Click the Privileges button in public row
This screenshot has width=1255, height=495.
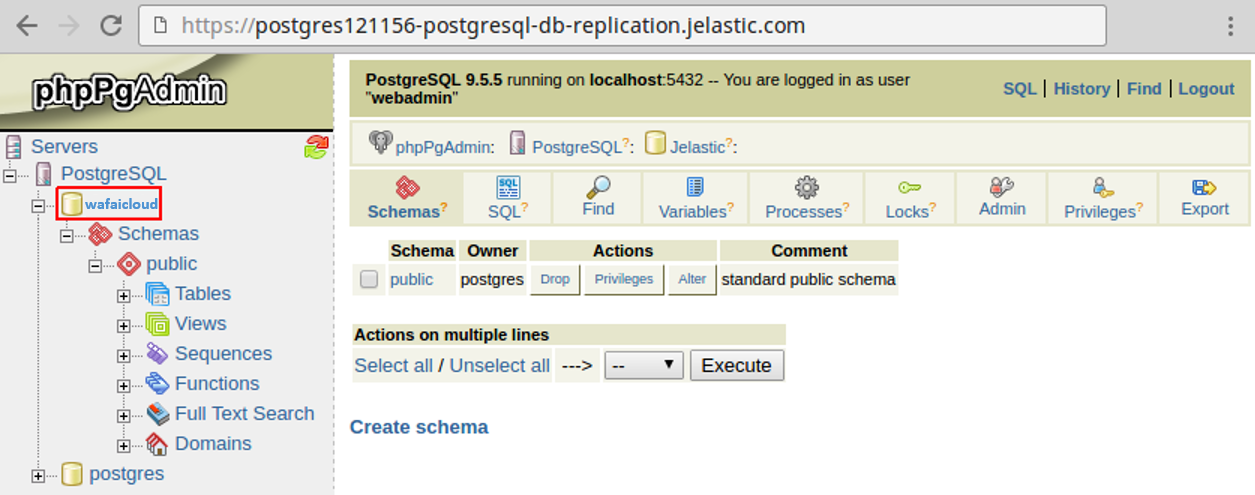(624, 280)
